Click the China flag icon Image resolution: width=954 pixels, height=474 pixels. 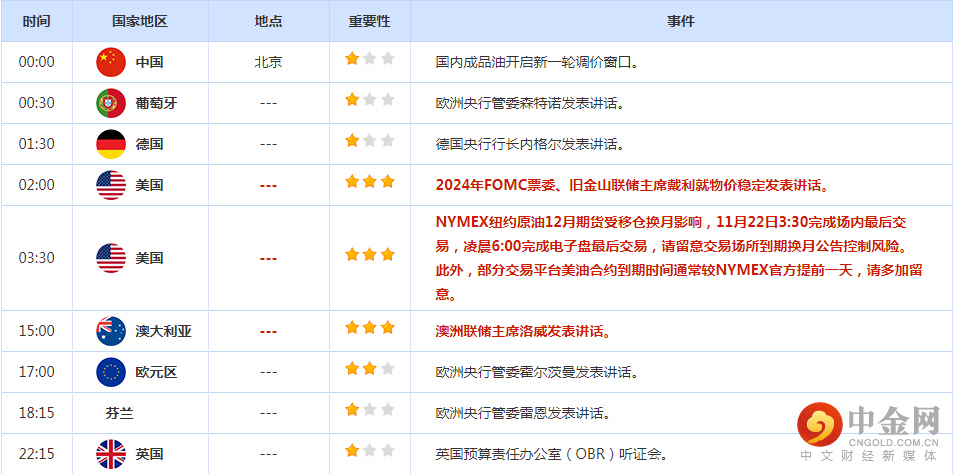(111, 62)
